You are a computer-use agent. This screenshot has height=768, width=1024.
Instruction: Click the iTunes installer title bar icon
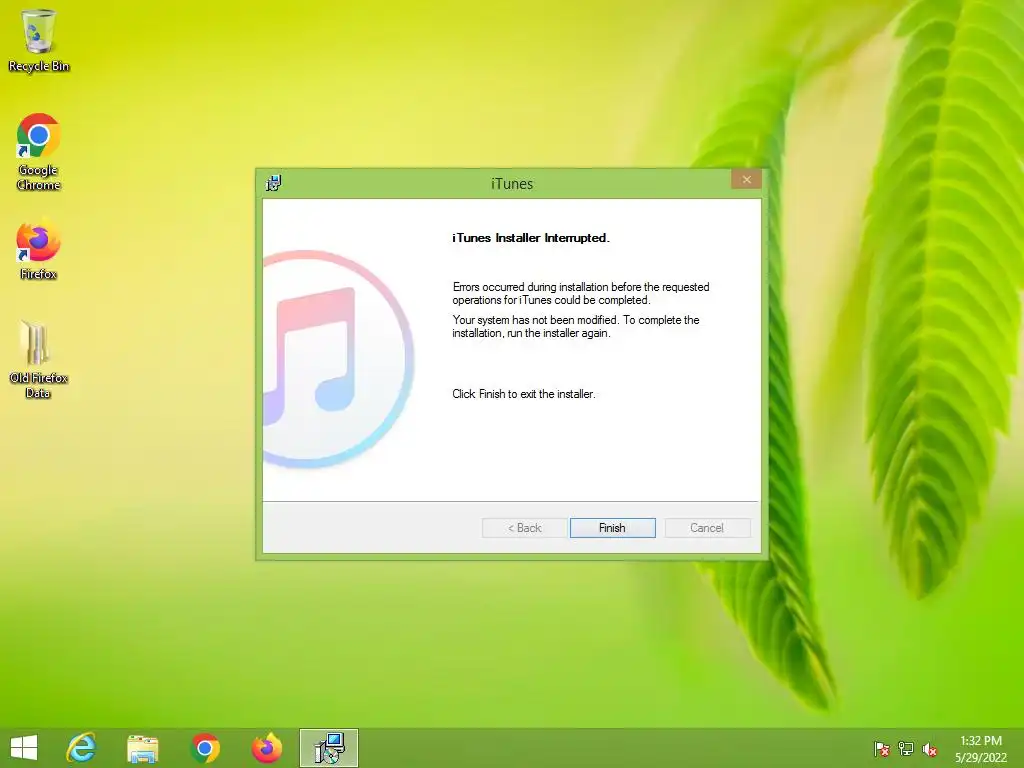coord(274,184)
